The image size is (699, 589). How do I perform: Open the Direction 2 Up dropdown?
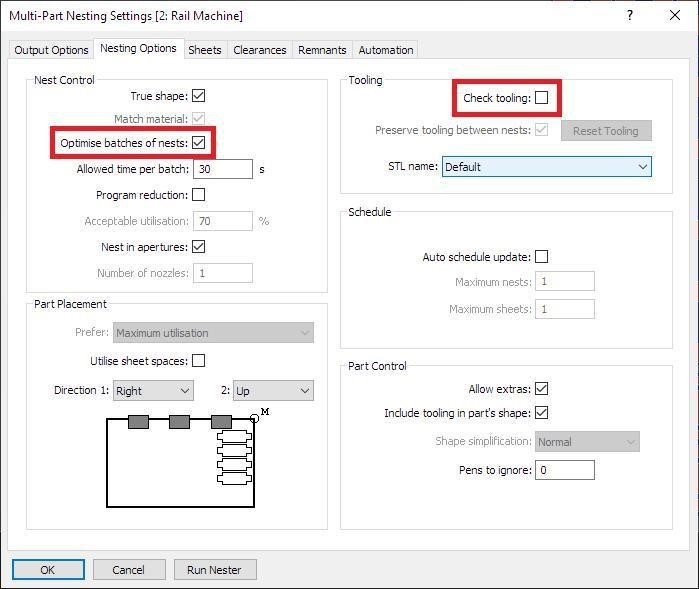click(x=272, y=391)
